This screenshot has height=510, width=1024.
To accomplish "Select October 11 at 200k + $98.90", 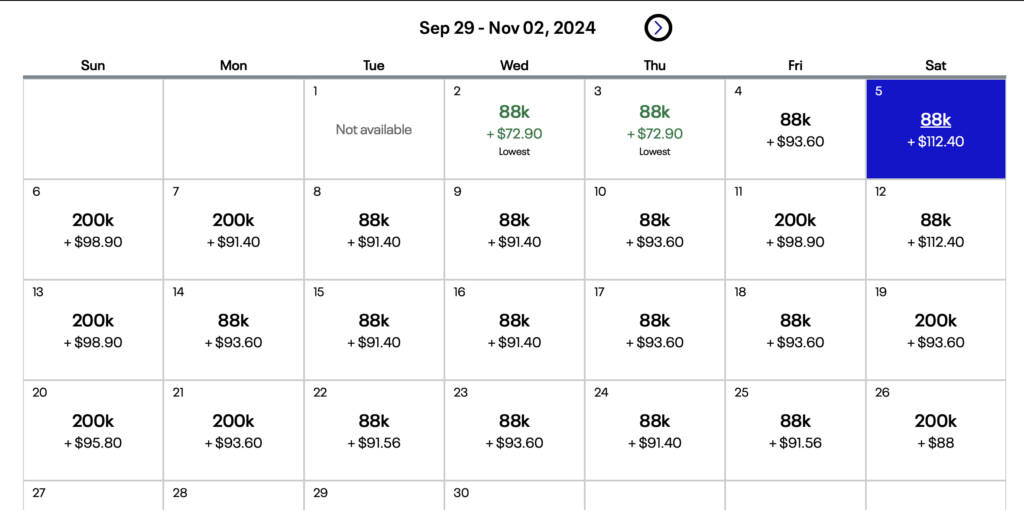I will [795, 230].
